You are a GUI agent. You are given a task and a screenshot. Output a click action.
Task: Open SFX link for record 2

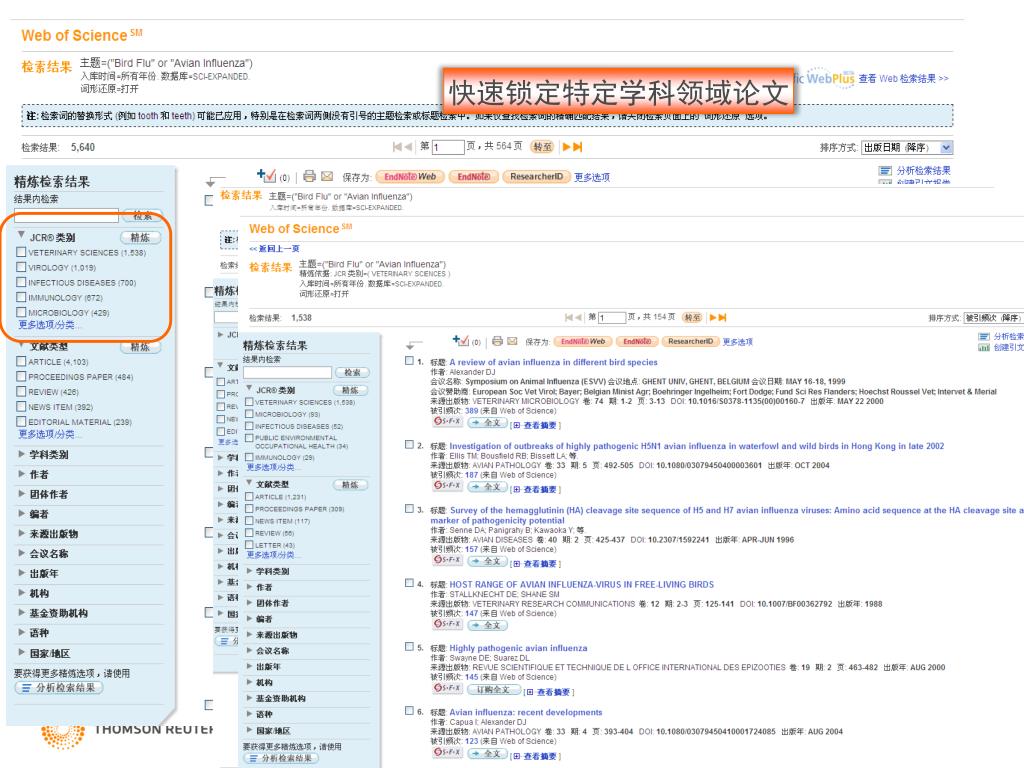pos(447,486)
